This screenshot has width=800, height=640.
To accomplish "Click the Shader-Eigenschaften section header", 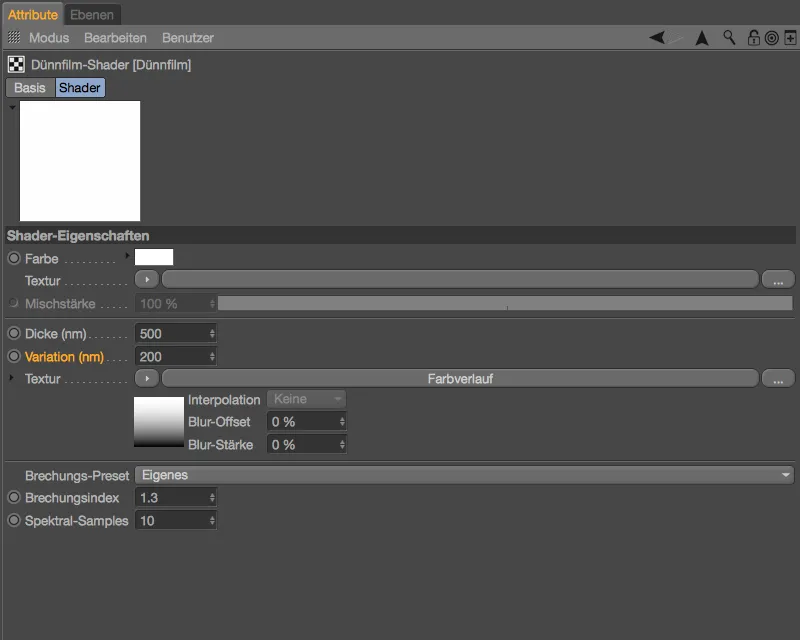I will (401, 235).
